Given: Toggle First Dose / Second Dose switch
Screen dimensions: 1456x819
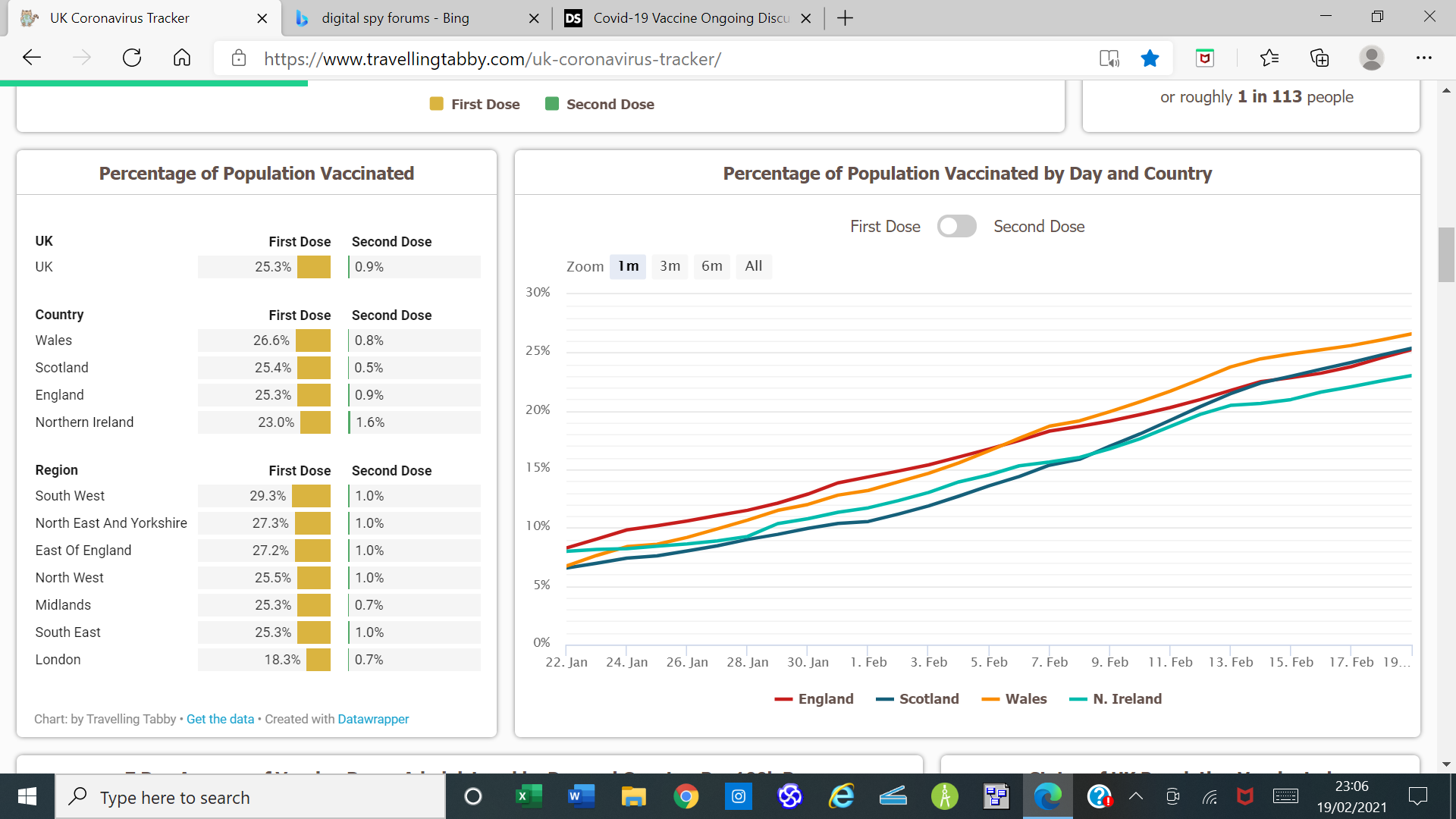Looking at the screenshot, I should tap(956, 227).
